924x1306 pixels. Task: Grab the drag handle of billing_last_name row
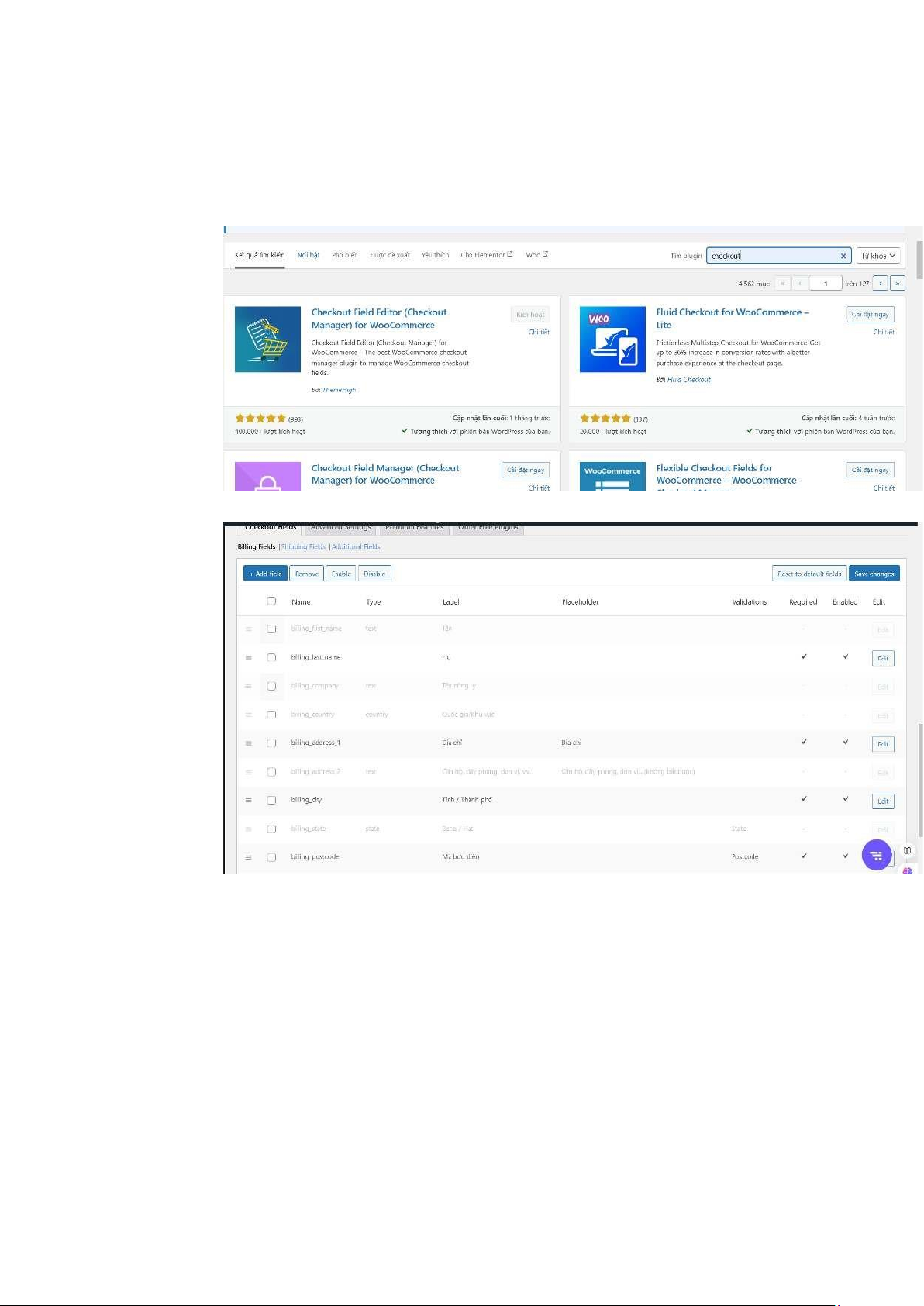click(x=248, y=657)
